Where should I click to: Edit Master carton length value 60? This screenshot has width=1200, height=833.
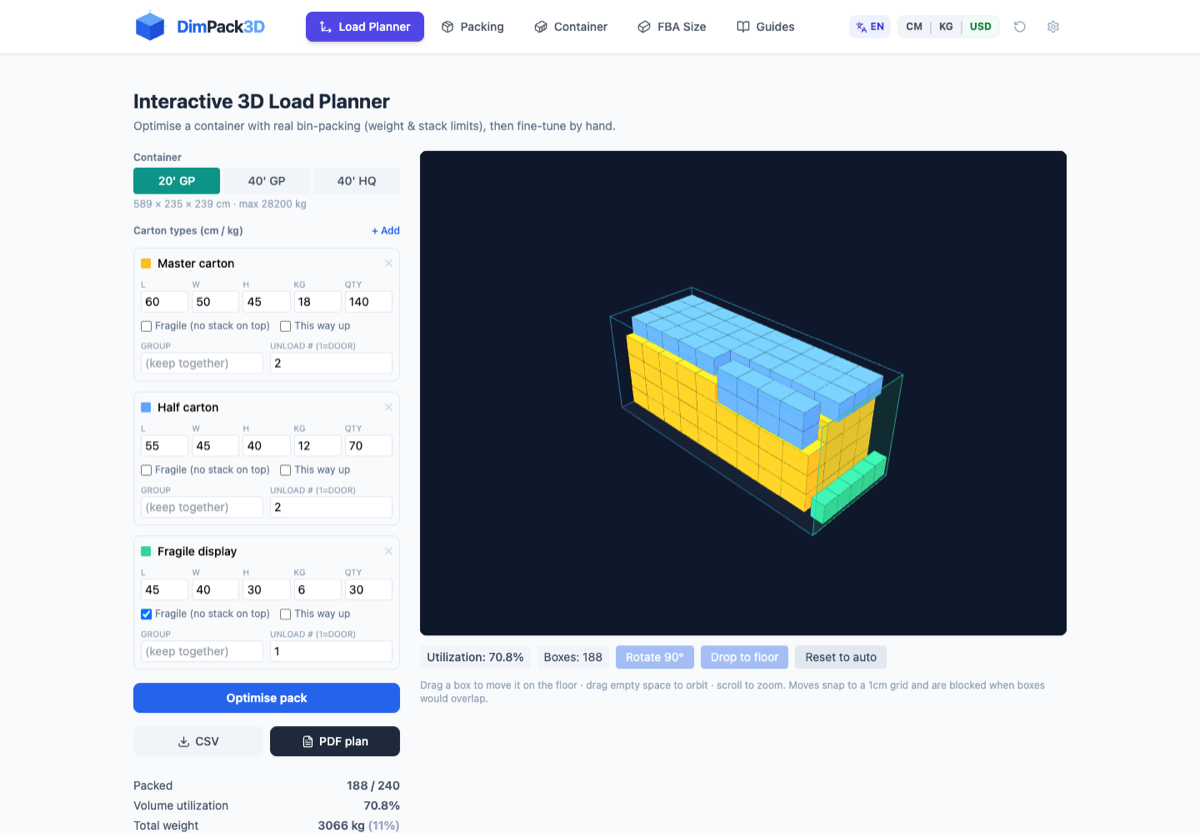point(164,302)
